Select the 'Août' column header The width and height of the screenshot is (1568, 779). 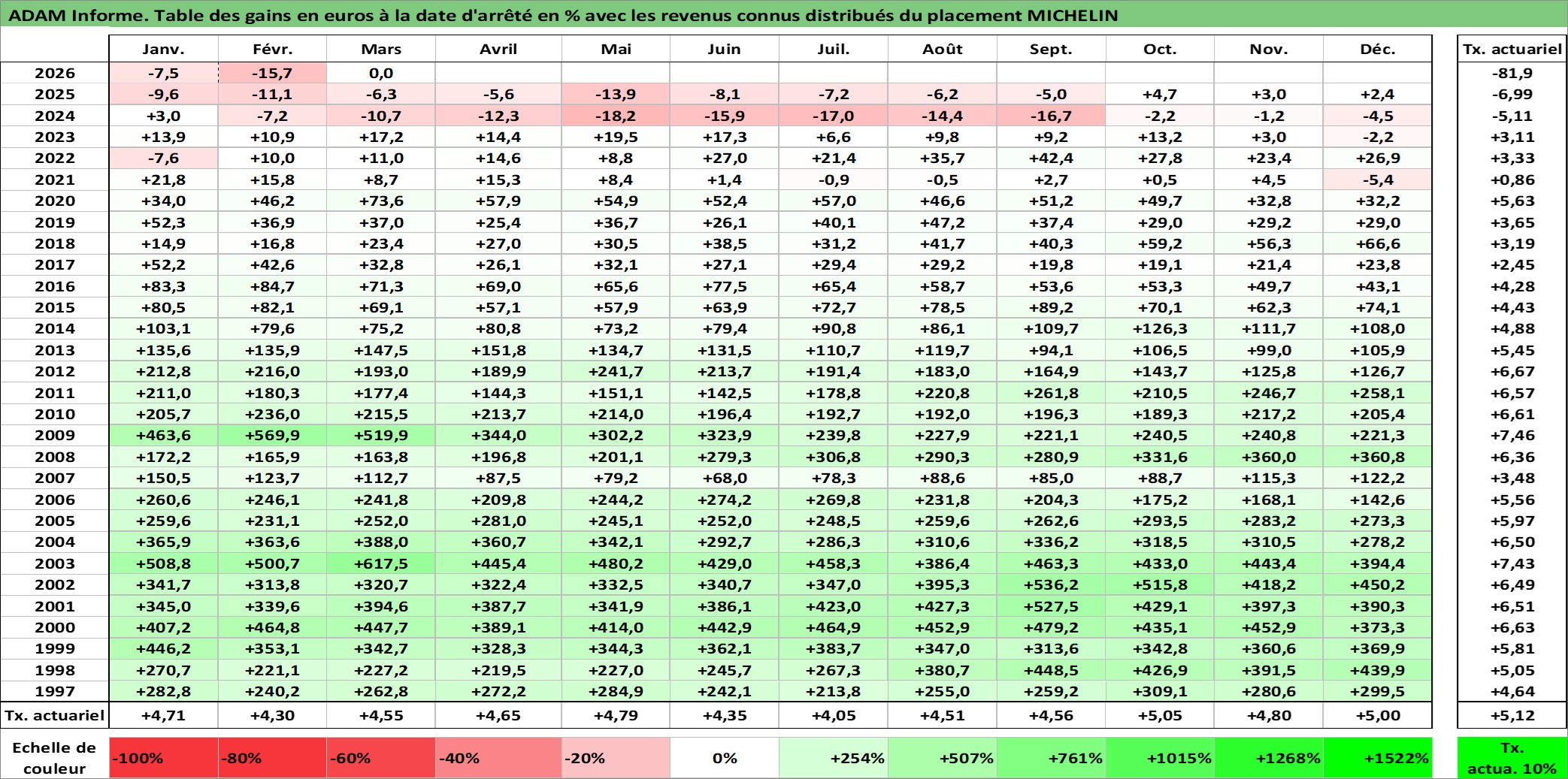[943, 49]
